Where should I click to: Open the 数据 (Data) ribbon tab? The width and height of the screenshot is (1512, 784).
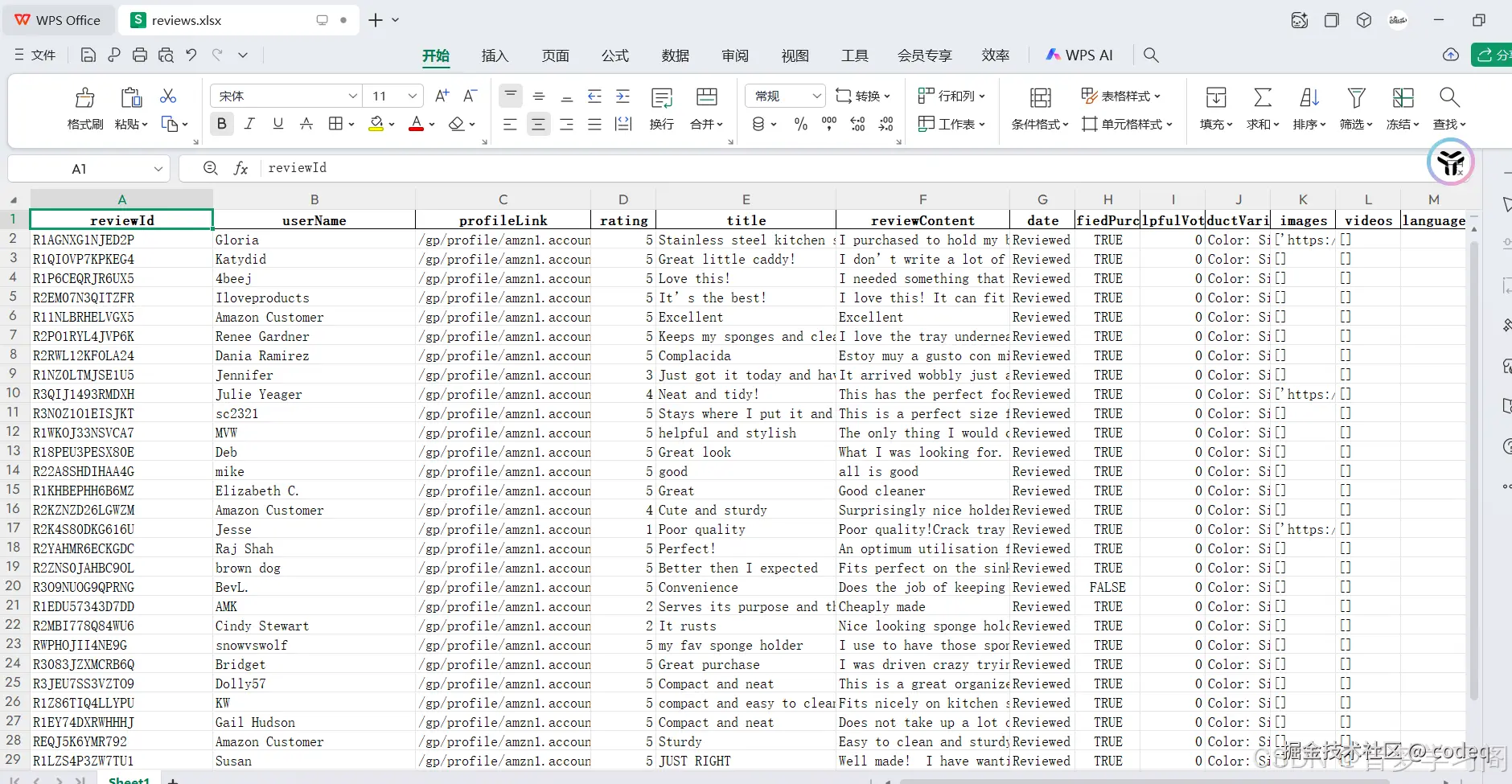click(x=676, y=55)
